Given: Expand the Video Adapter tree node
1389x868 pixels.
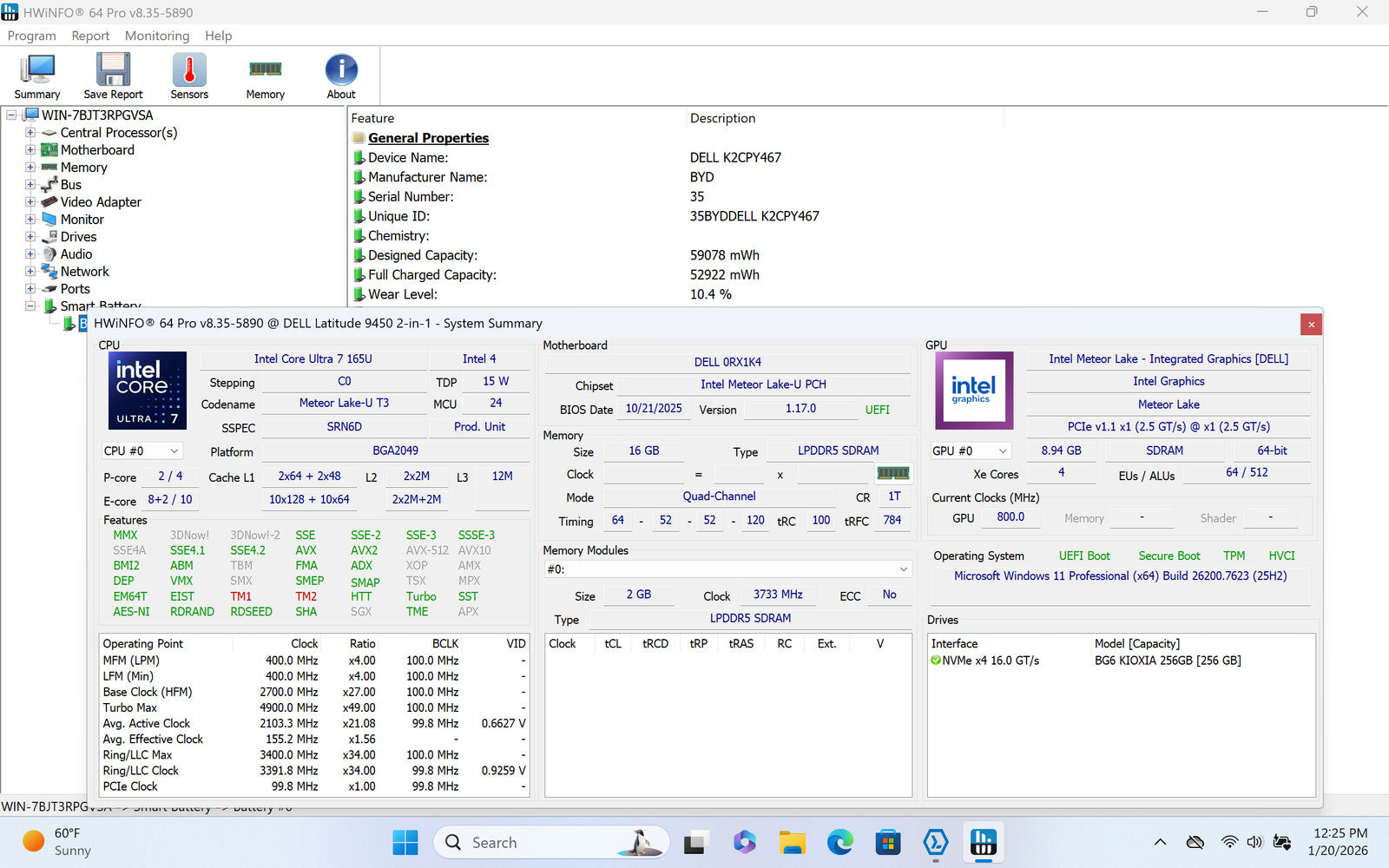Looking at the screenshot, I should pyautogui.click(x=30, y=202).
